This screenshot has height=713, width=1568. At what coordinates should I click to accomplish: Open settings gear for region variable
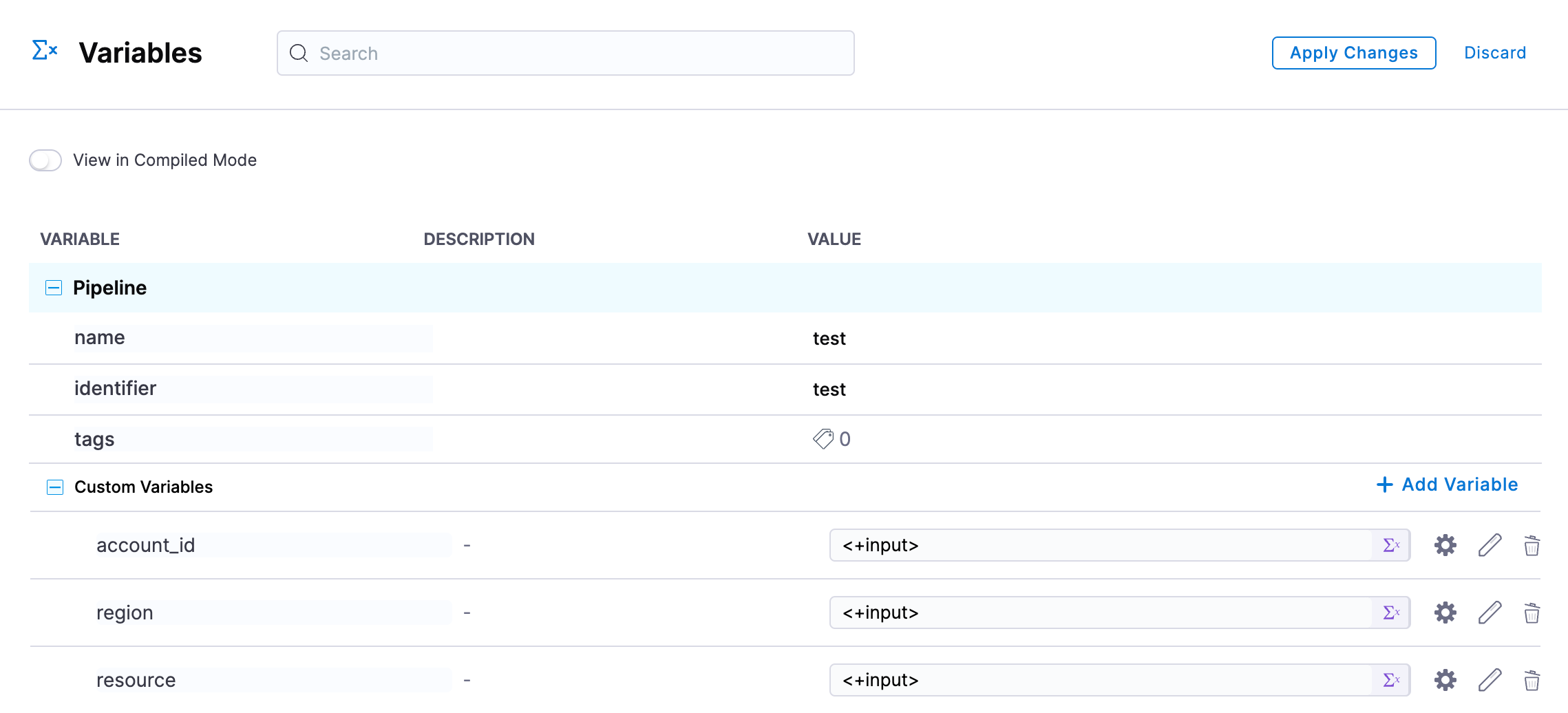coord(1445,613)
